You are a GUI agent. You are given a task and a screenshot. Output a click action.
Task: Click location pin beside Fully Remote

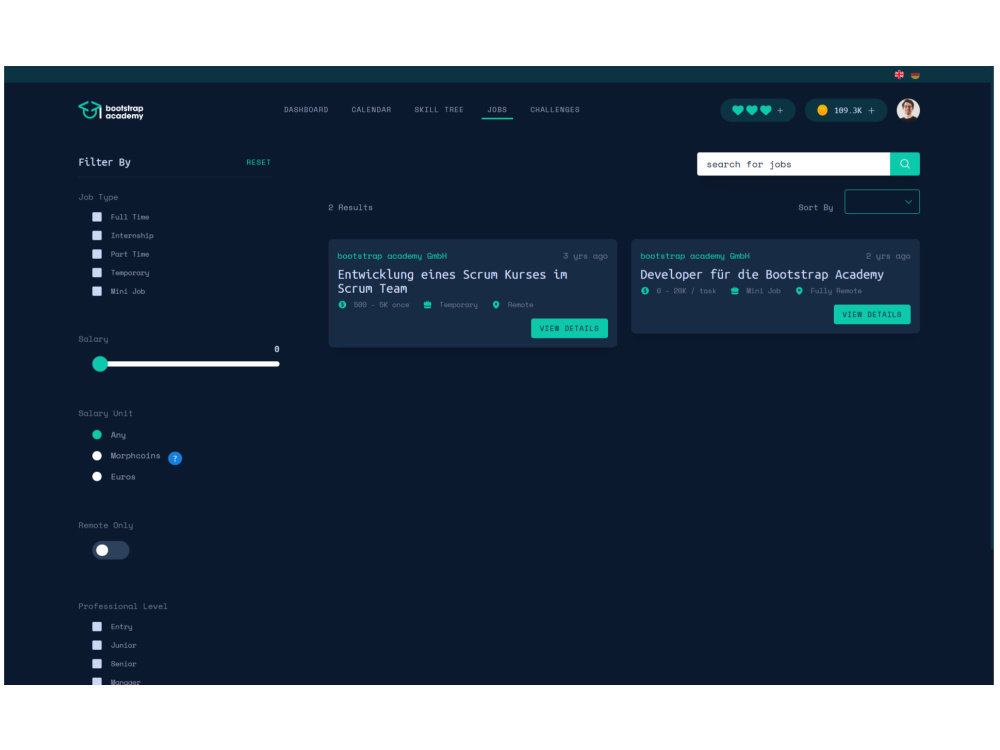pyautogui.click(x=799, y=291)
